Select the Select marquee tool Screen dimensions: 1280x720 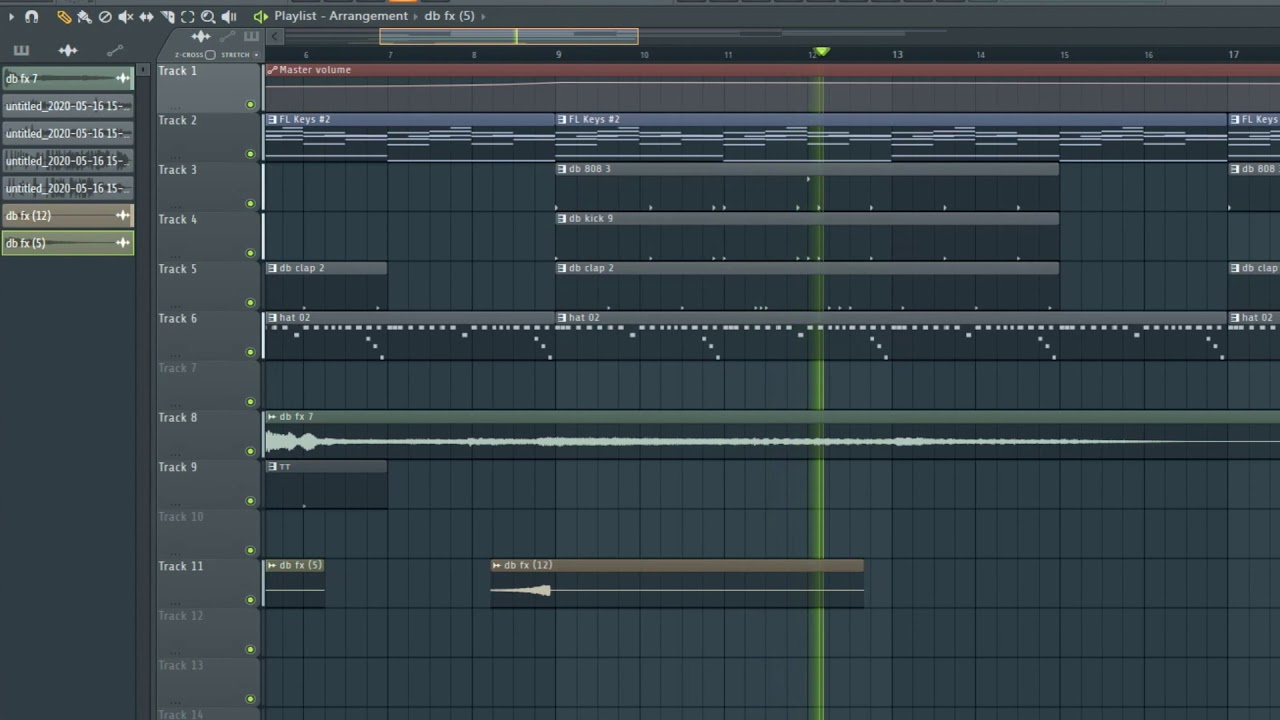pyautogui.click(x=187, y=16)
